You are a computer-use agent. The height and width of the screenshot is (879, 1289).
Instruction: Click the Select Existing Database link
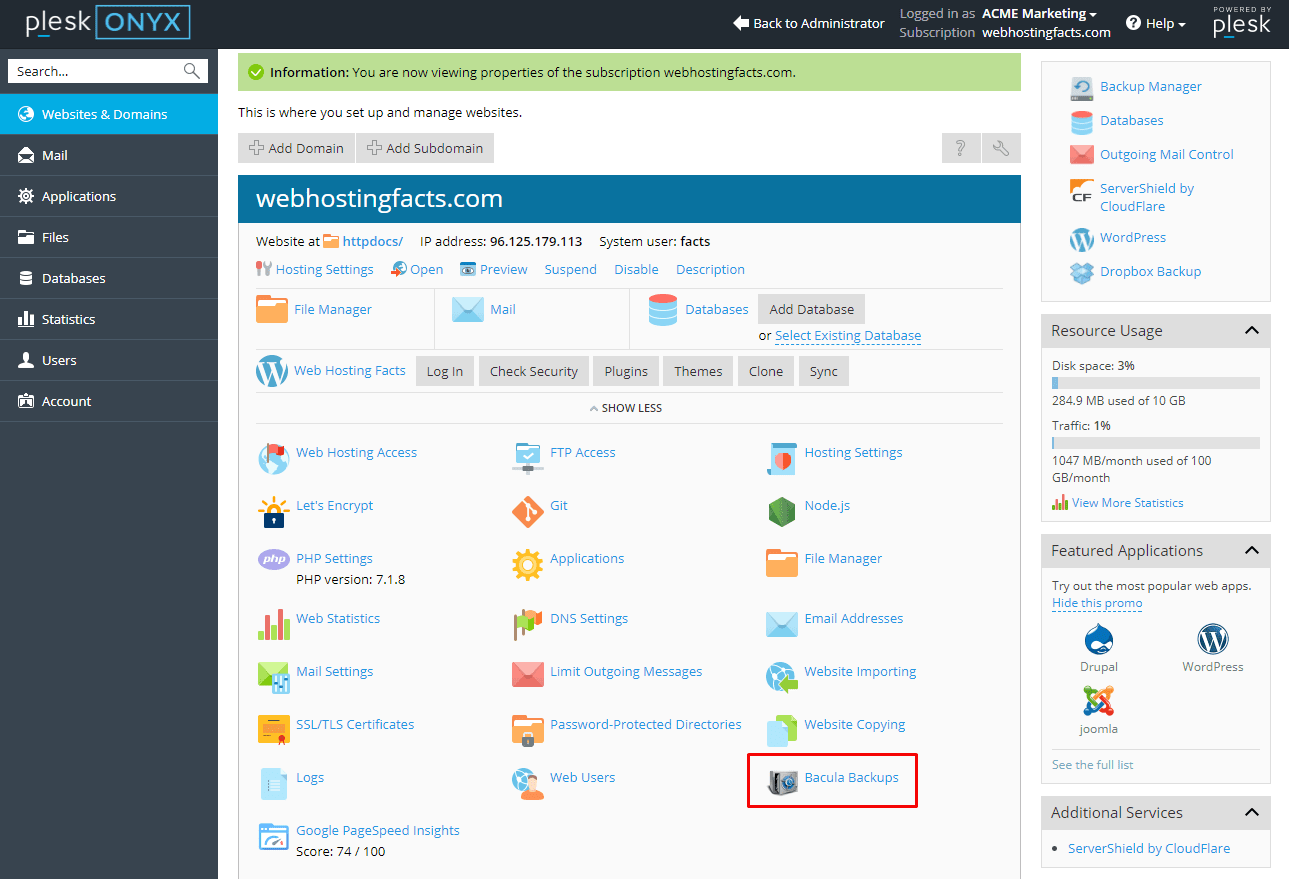tap(848, 336)
